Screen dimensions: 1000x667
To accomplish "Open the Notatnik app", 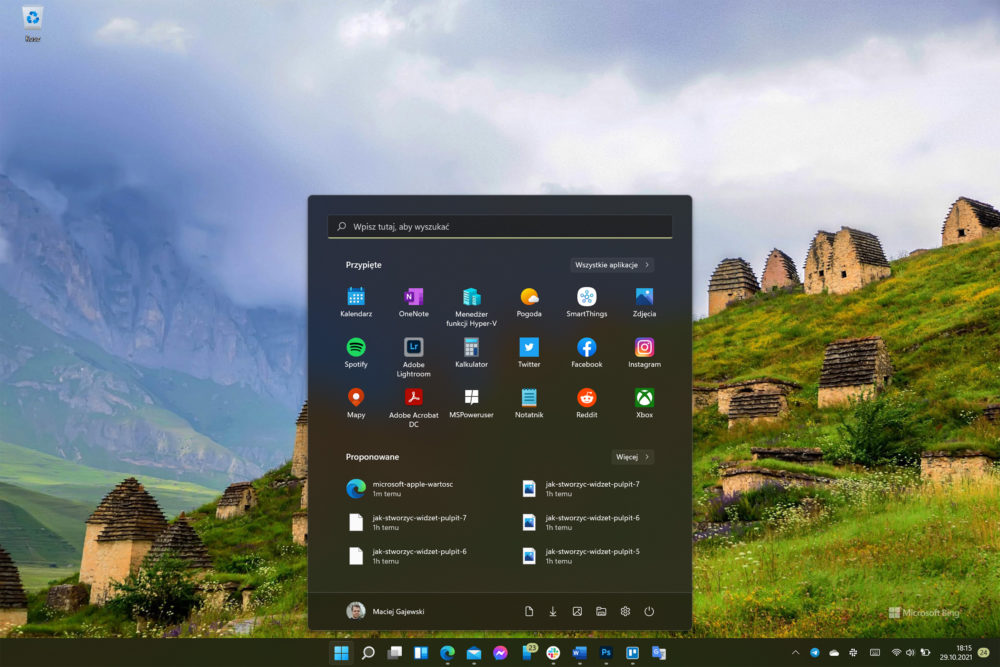I will coord(529,403).
